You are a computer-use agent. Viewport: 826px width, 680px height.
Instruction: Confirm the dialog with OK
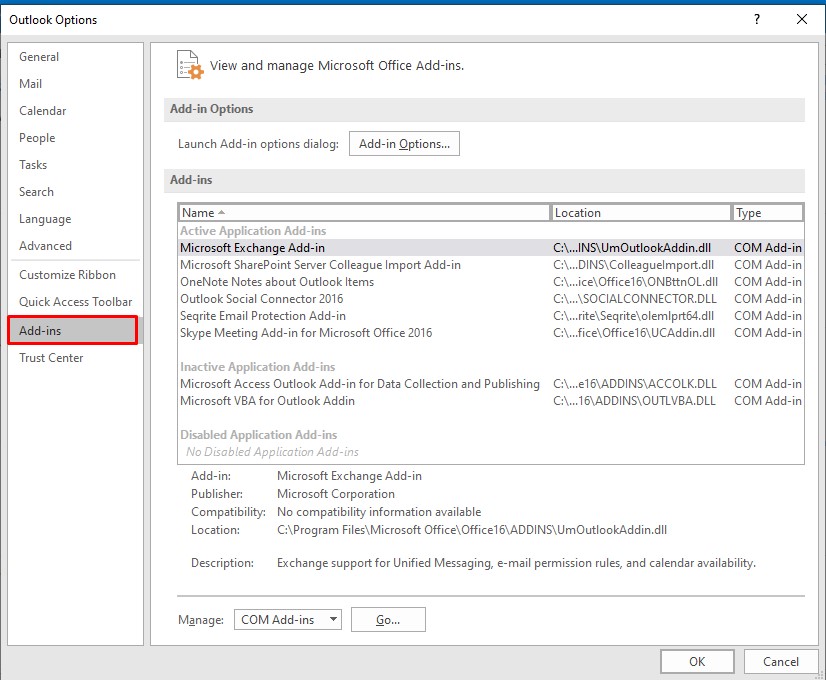pyautogui.click(x=697, y=661)
